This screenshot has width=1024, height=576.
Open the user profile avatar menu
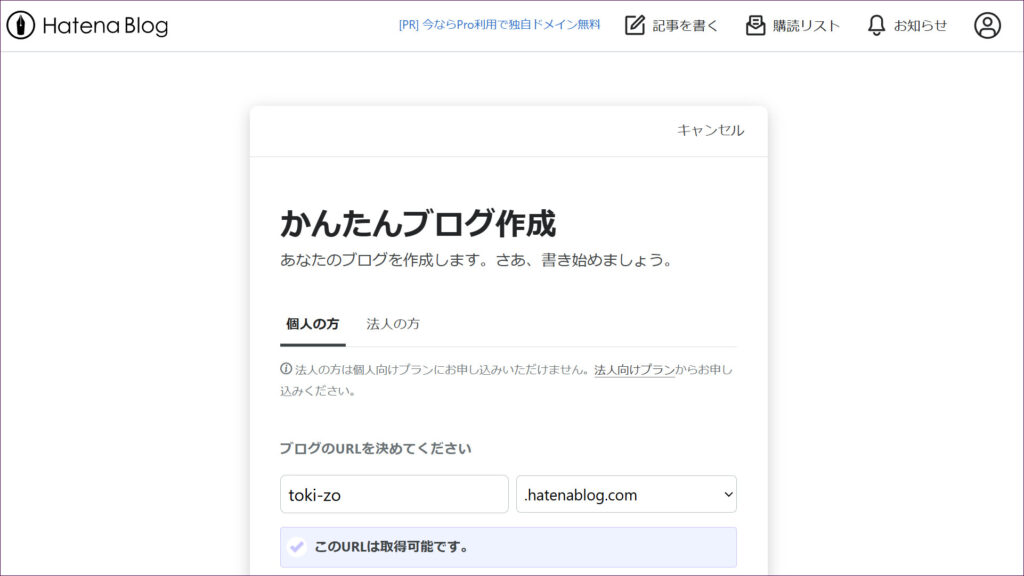(987, 26)
